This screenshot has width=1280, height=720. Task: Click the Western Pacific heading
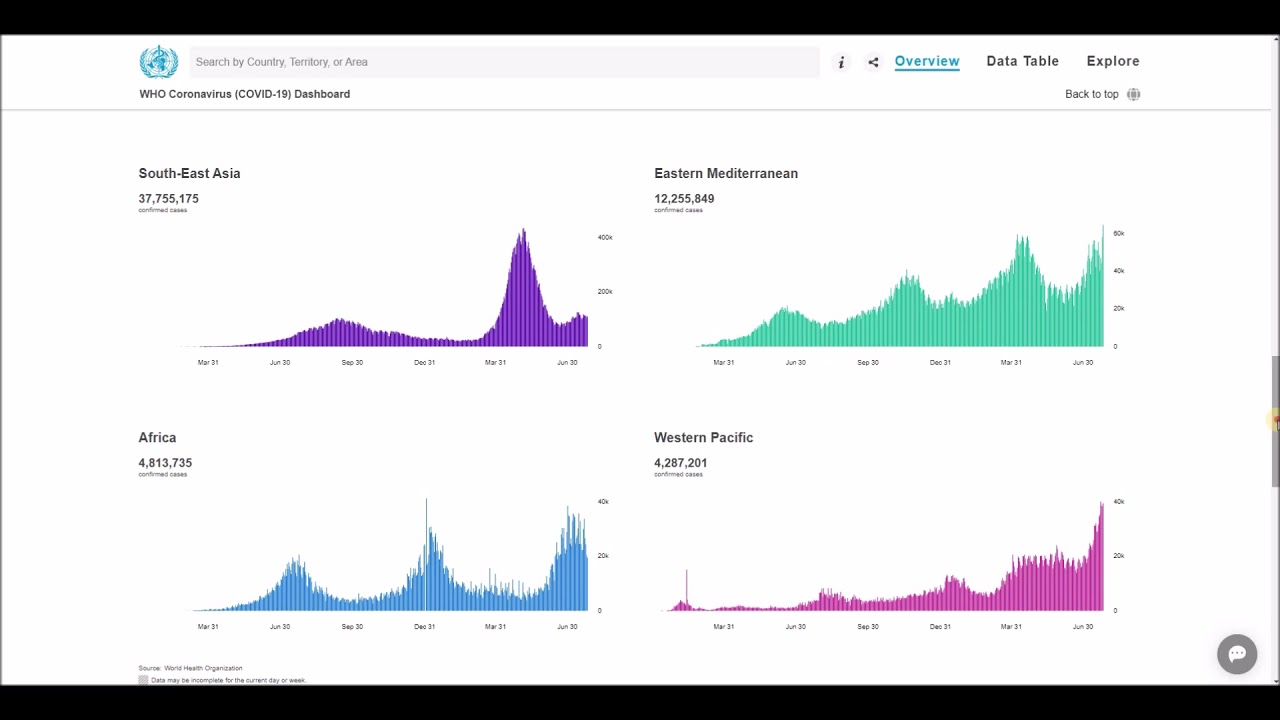[703, 437]
